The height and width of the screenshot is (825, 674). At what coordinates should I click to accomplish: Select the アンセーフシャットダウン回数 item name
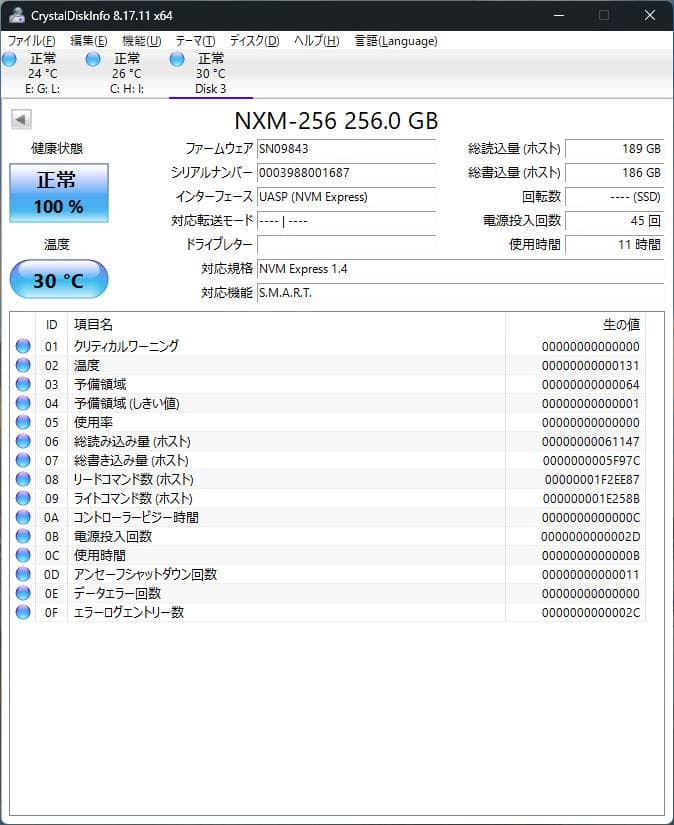[x=145, y=574]
